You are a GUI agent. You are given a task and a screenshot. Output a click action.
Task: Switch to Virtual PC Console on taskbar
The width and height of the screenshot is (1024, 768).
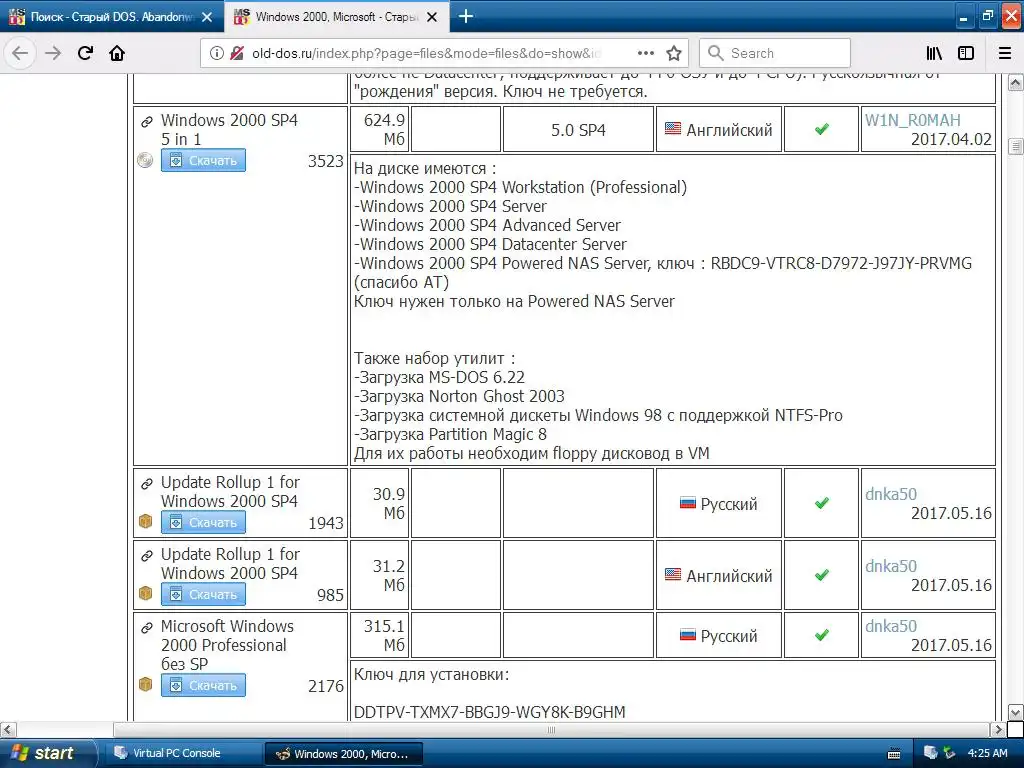183,753
